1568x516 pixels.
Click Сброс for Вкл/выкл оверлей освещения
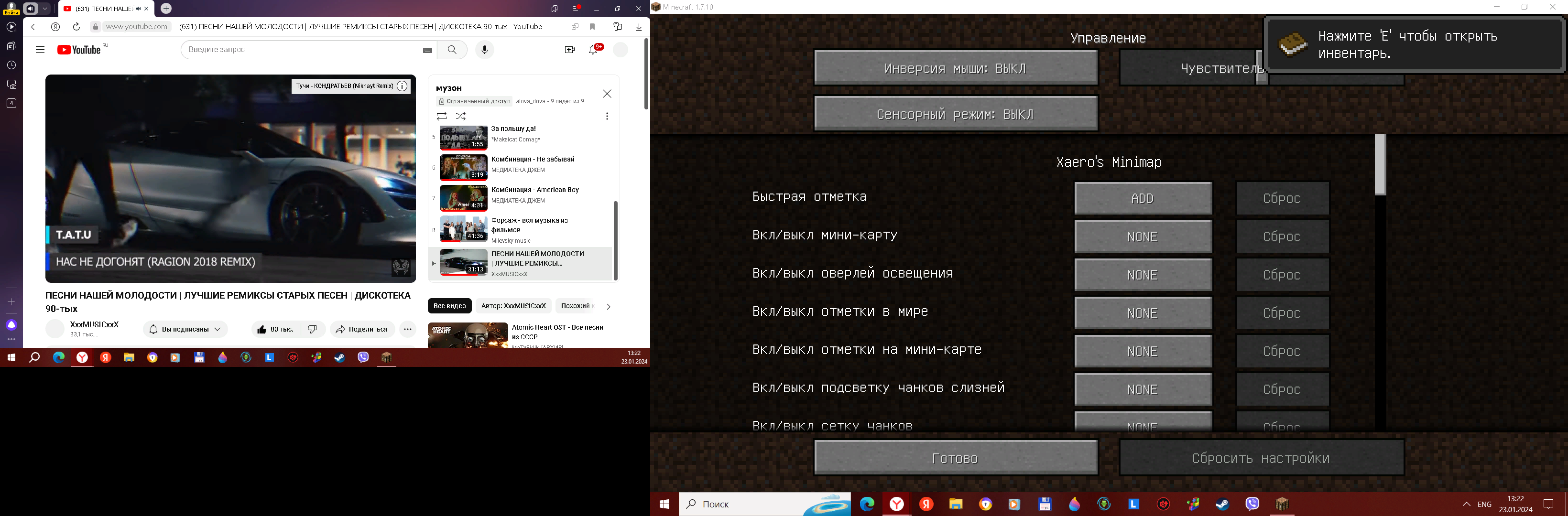pos(1283,275)
